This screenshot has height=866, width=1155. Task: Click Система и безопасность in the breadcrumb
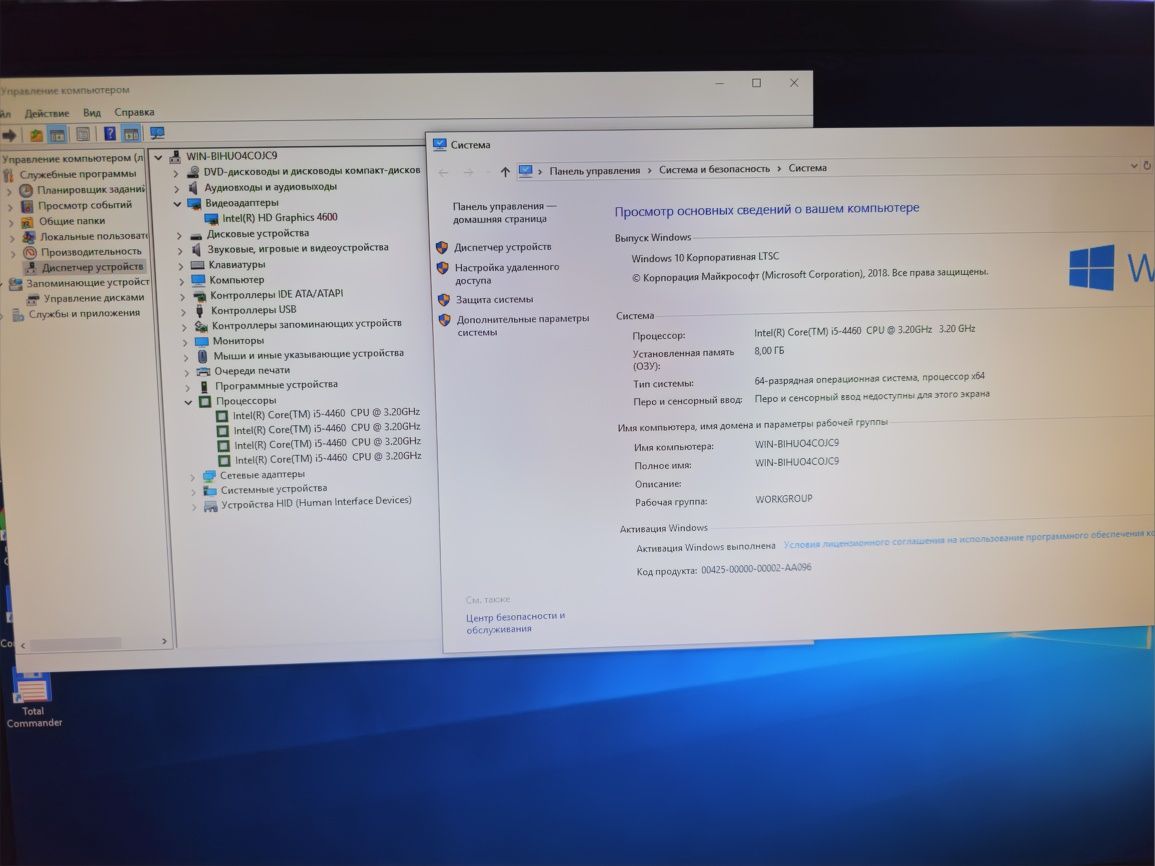[715, 169]
